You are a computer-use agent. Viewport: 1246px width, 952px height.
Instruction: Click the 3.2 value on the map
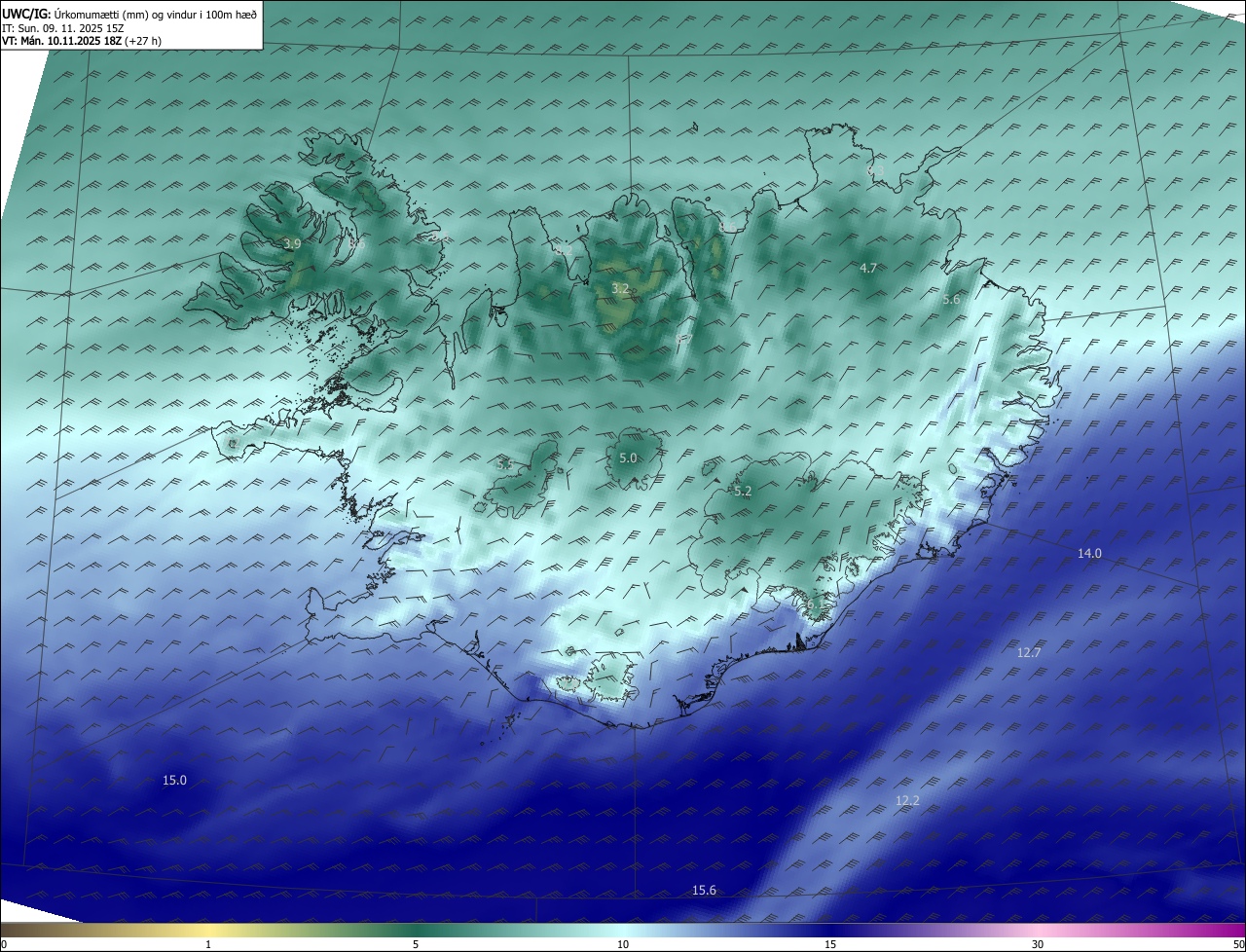click(x=620, y=288)
